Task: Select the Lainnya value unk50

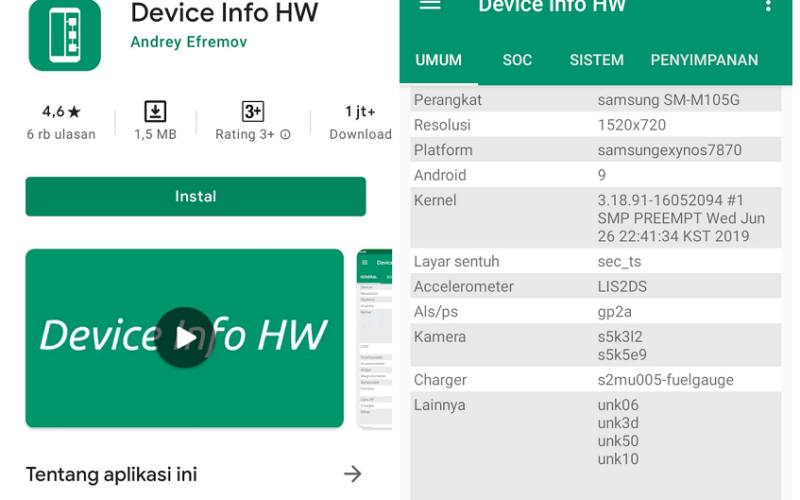Action: click(618, 441)
